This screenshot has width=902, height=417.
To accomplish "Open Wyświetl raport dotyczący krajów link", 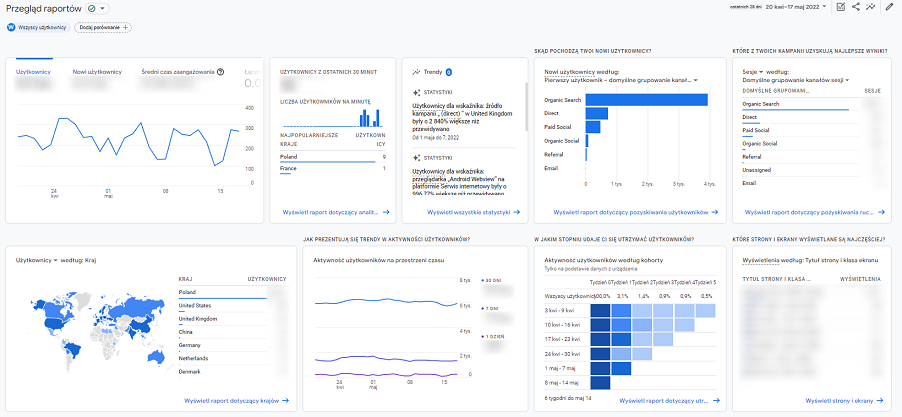I will tap(237, 400).
